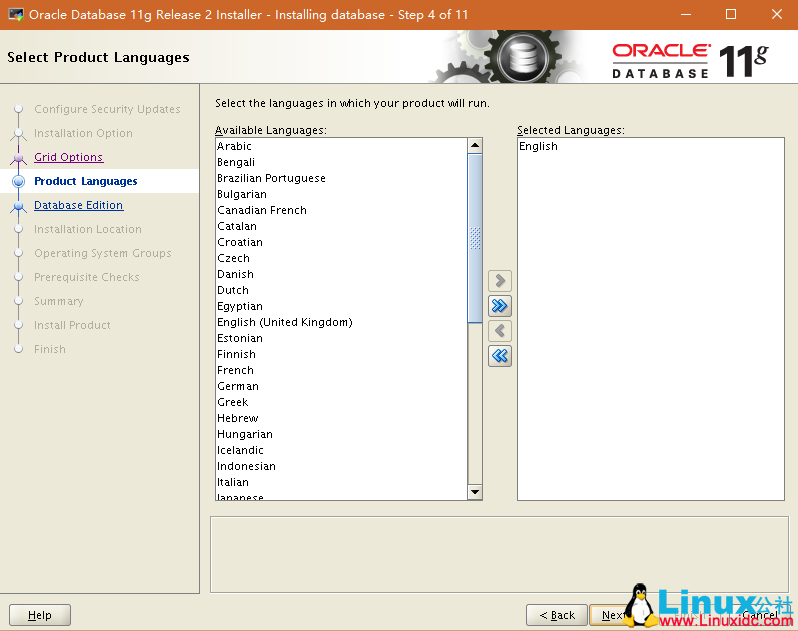Select English (United Kingdom) in the list
Viewport: 798px width, 631px height.
pos(341,322)
